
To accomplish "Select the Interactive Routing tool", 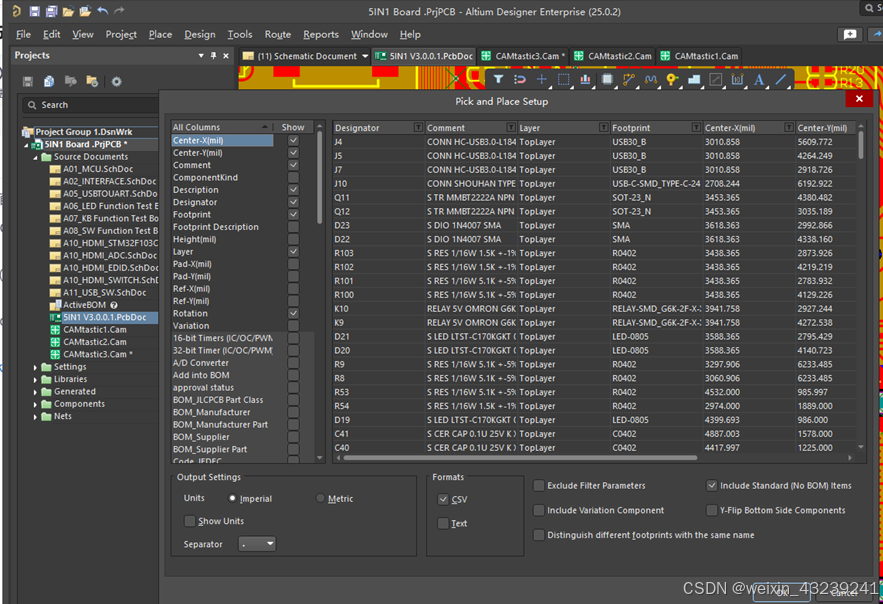I will tap(628, 79).
